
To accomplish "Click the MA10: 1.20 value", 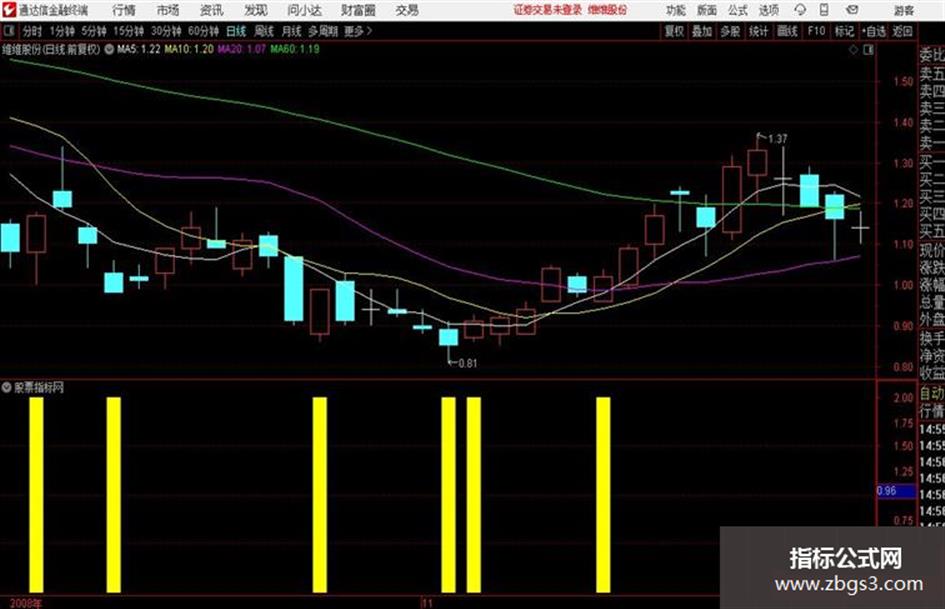I will coord(189,49).
